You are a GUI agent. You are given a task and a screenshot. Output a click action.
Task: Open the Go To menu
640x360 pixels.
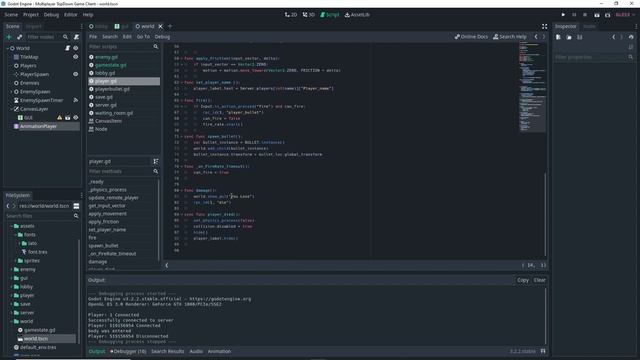click(143, 37)
